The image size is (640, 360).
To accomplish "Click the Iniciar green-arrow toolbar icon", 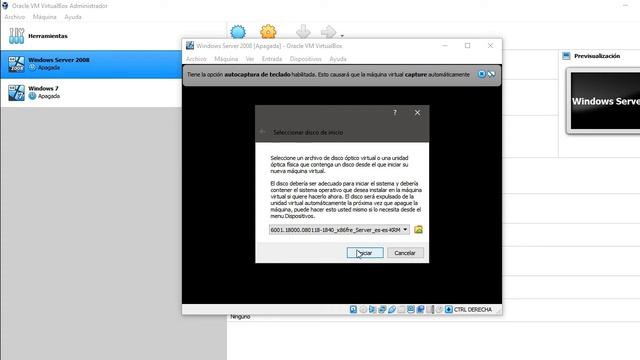I will (328, 31).
